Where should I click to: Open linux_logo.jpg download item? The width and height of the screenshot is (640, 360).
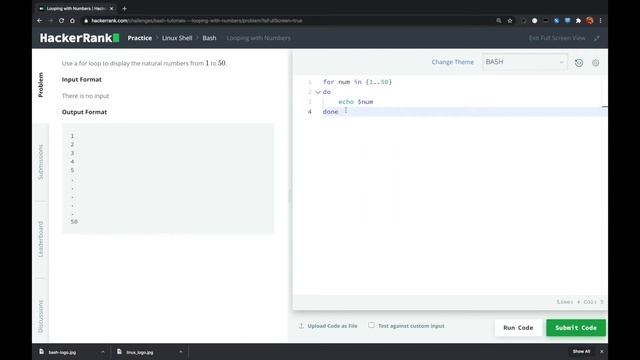pyautogui.click(x=140, y=352)
